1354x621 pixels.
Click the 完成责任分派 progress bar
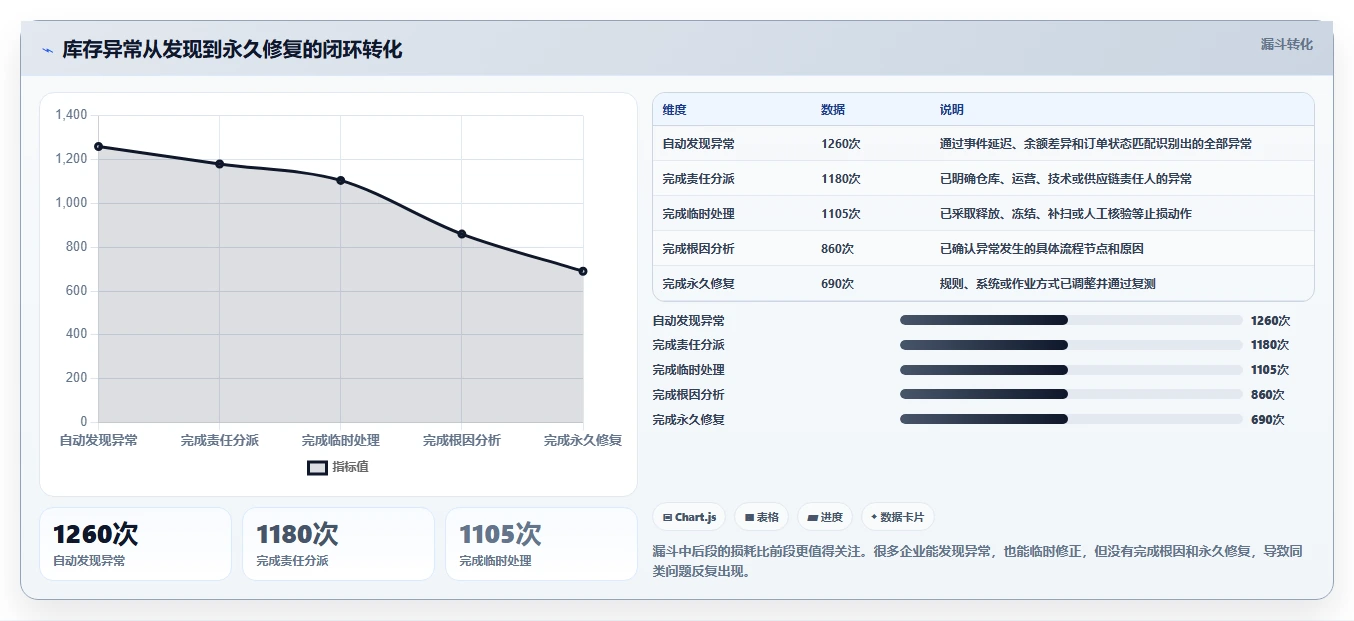point(1071,345)
